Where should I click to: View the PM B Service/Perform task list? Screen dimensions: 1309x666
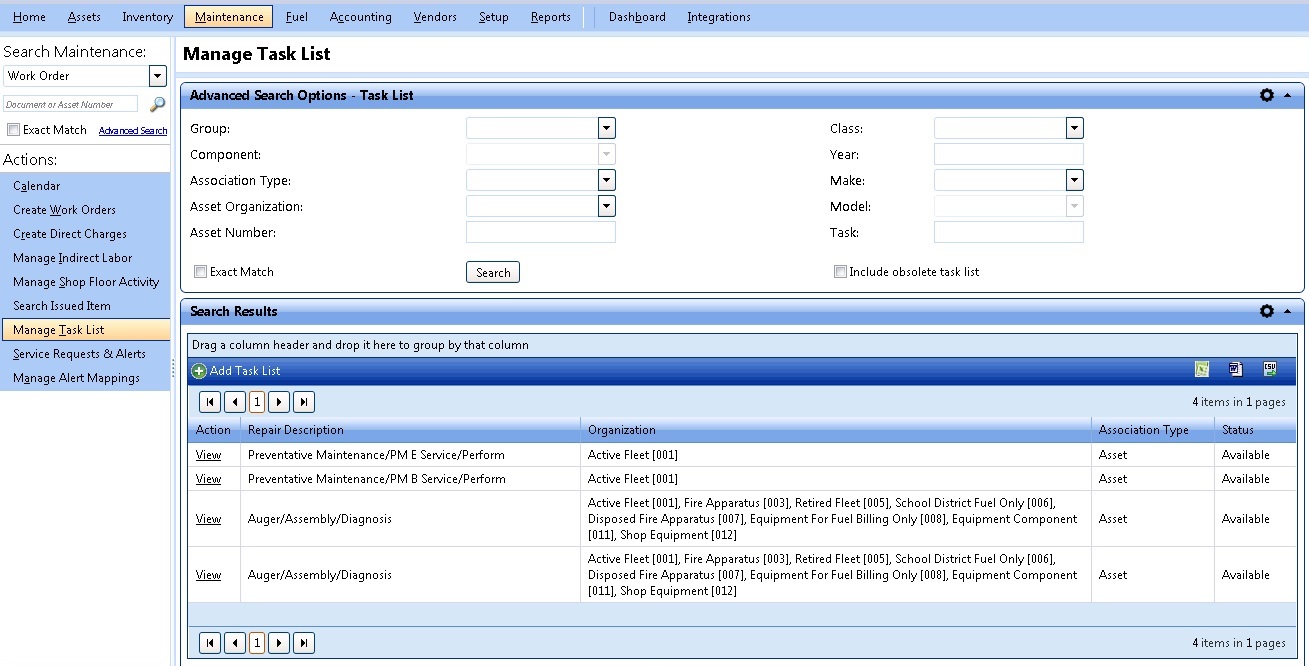pyautogui.click(x=208, y=479)
